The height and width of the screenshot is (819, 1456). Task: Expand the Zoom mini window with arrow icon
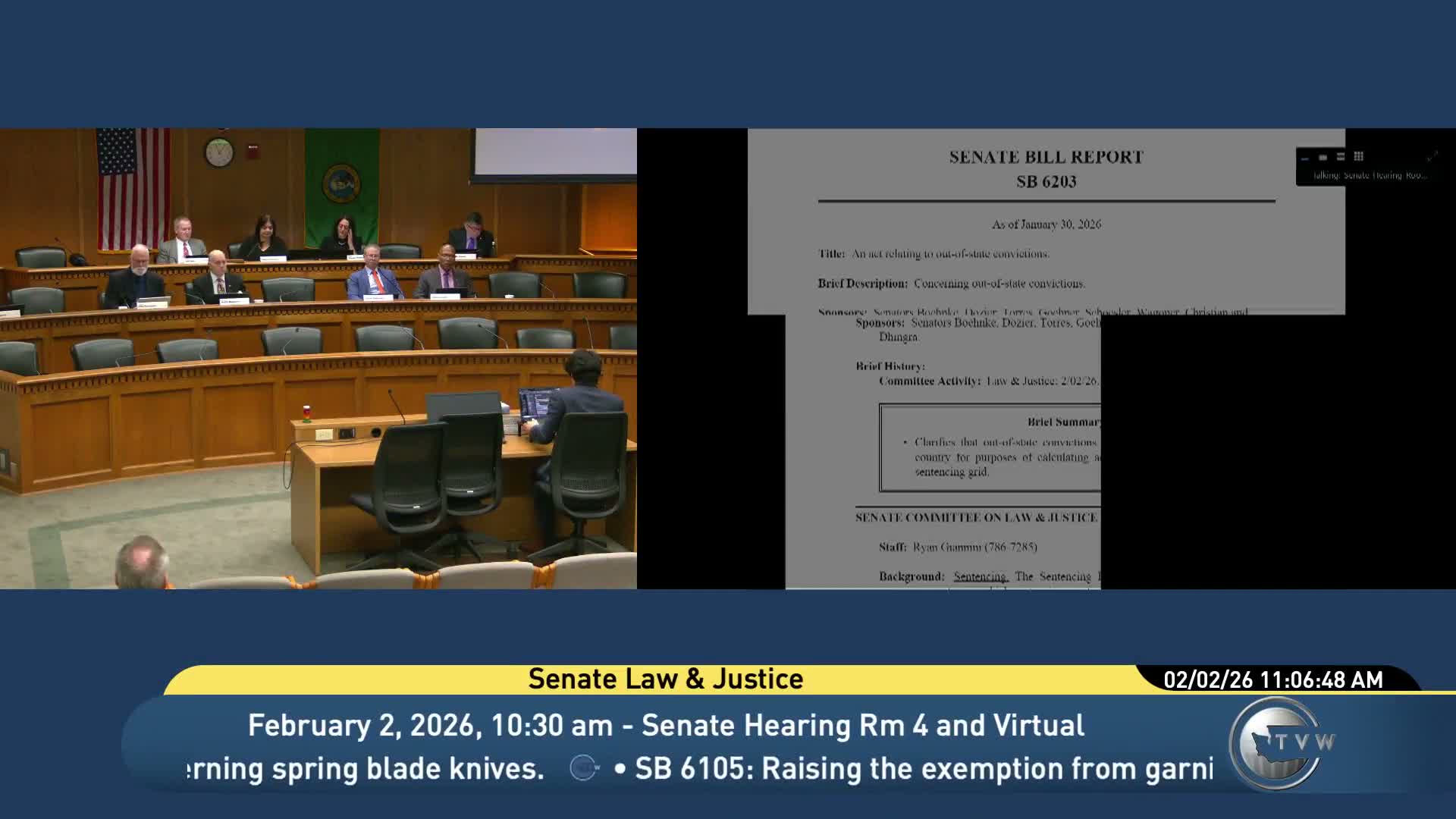coord(1432,157)
